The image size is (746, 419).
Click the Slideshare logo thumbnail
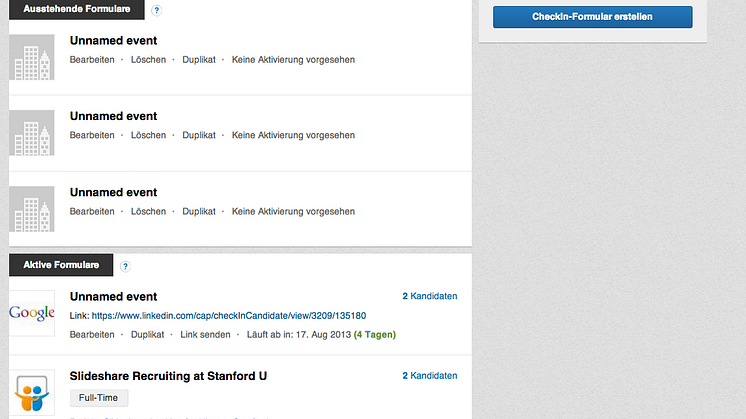[x=32, y=393]
